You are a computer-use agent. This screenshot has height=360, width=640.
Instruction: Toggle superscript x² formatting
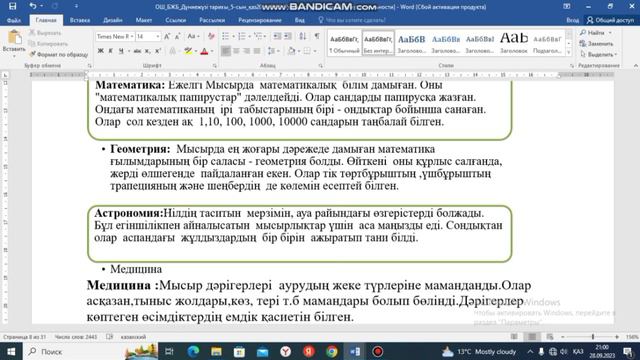(x=158, y=51)
